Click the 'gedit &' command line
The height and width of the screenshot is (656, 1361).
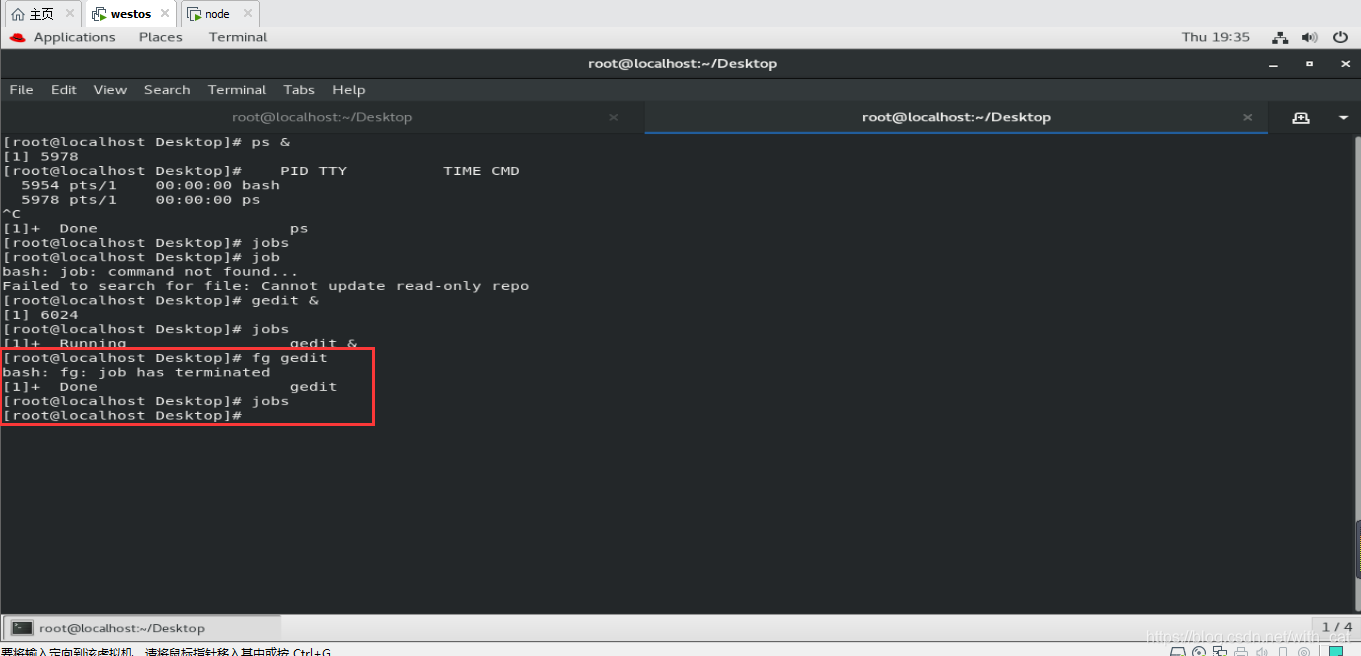160,300
